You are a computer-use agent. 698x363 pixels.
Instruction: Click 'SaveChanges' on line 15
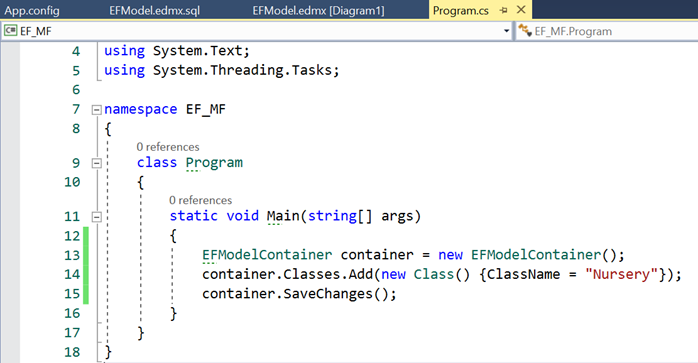(328, 294)
